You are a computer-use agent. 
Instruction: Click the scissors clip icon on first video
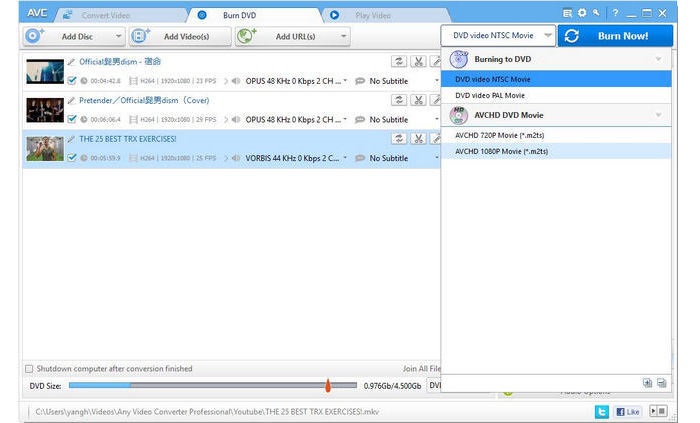point(418,61)
